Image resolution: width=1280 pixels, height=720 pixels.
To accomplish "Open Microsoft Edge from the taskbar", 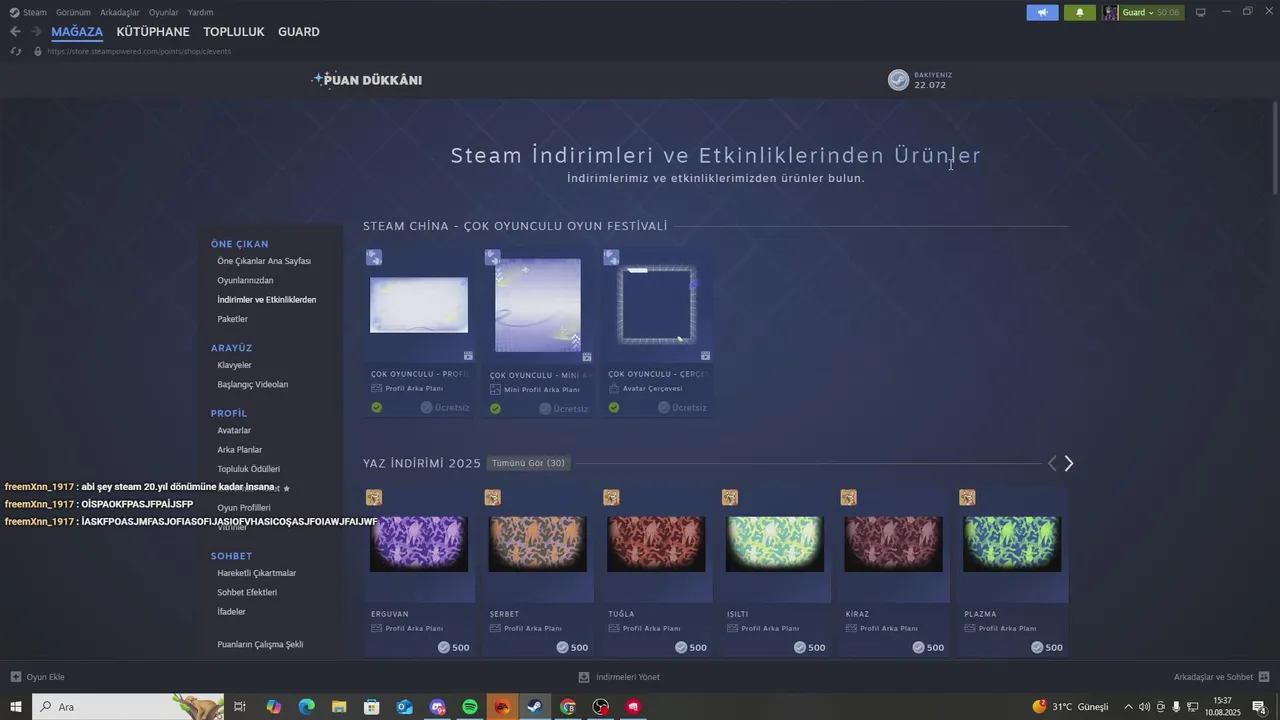I will (x=306, y=707).
